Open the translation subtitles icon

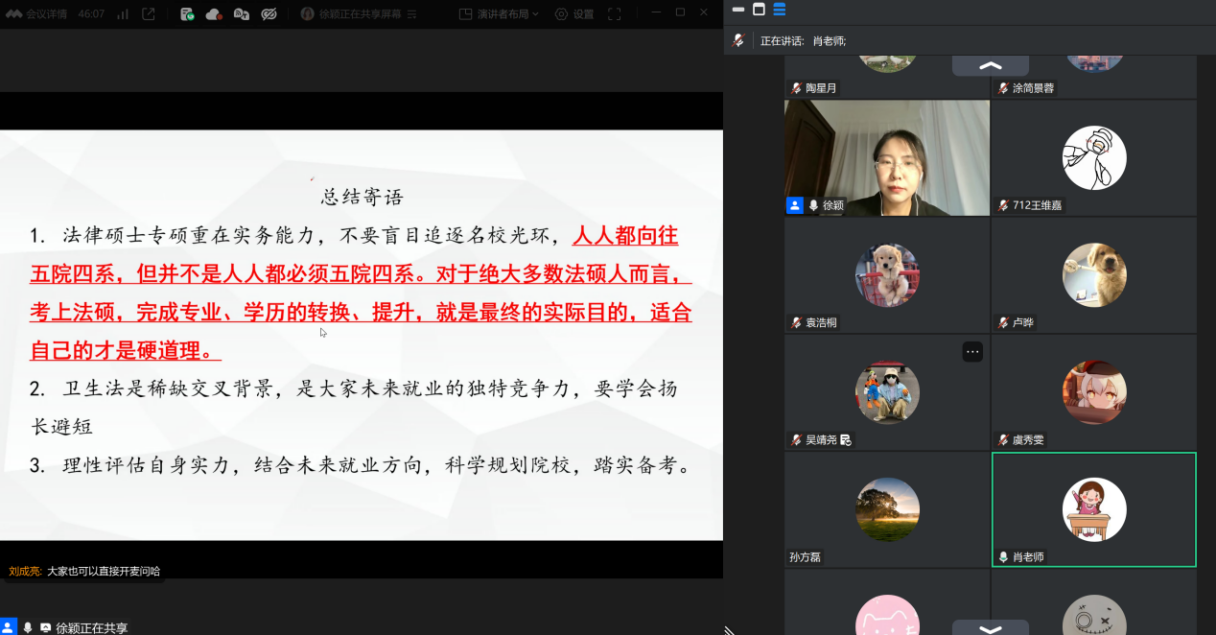pos(241,14)
